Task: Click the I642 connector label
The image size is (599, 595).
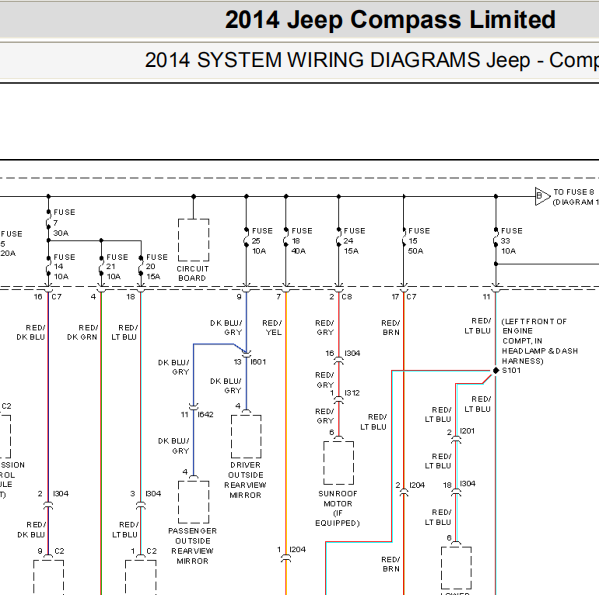Action: [x=206, y=414]
